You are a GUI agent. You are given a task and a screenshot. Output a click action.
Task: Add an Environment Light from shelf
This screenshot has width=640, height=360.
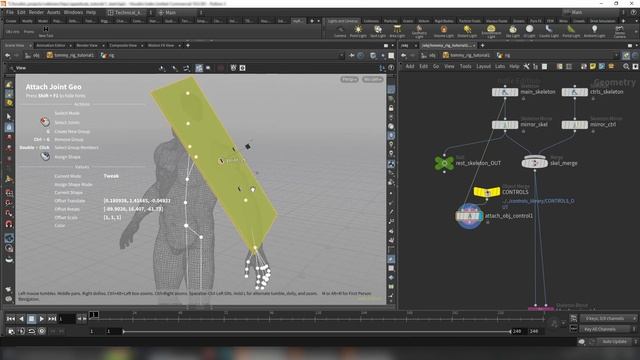click(491, 31)
